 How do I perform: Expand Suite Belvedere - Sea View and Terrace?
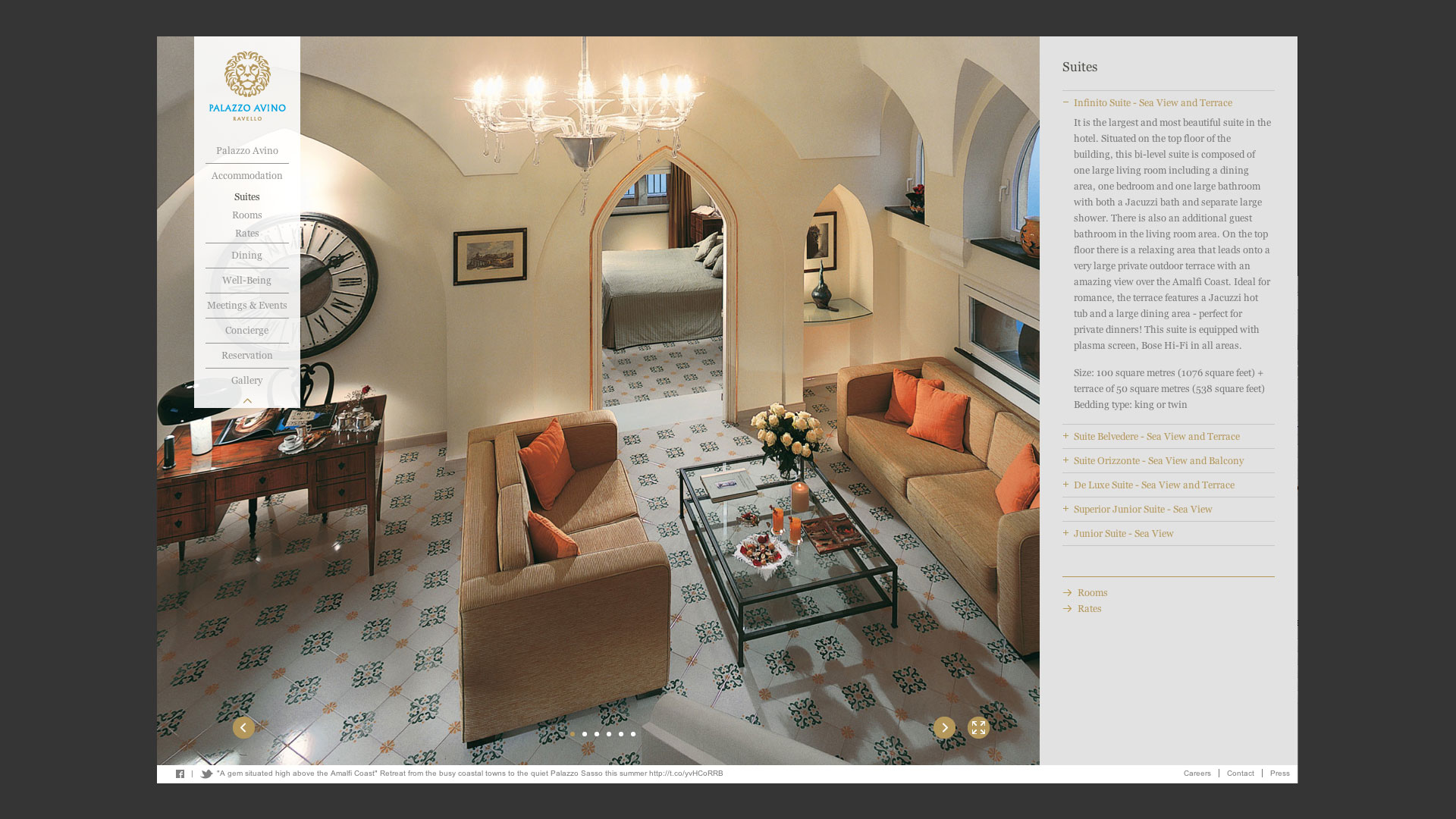tap(1156, 437)
